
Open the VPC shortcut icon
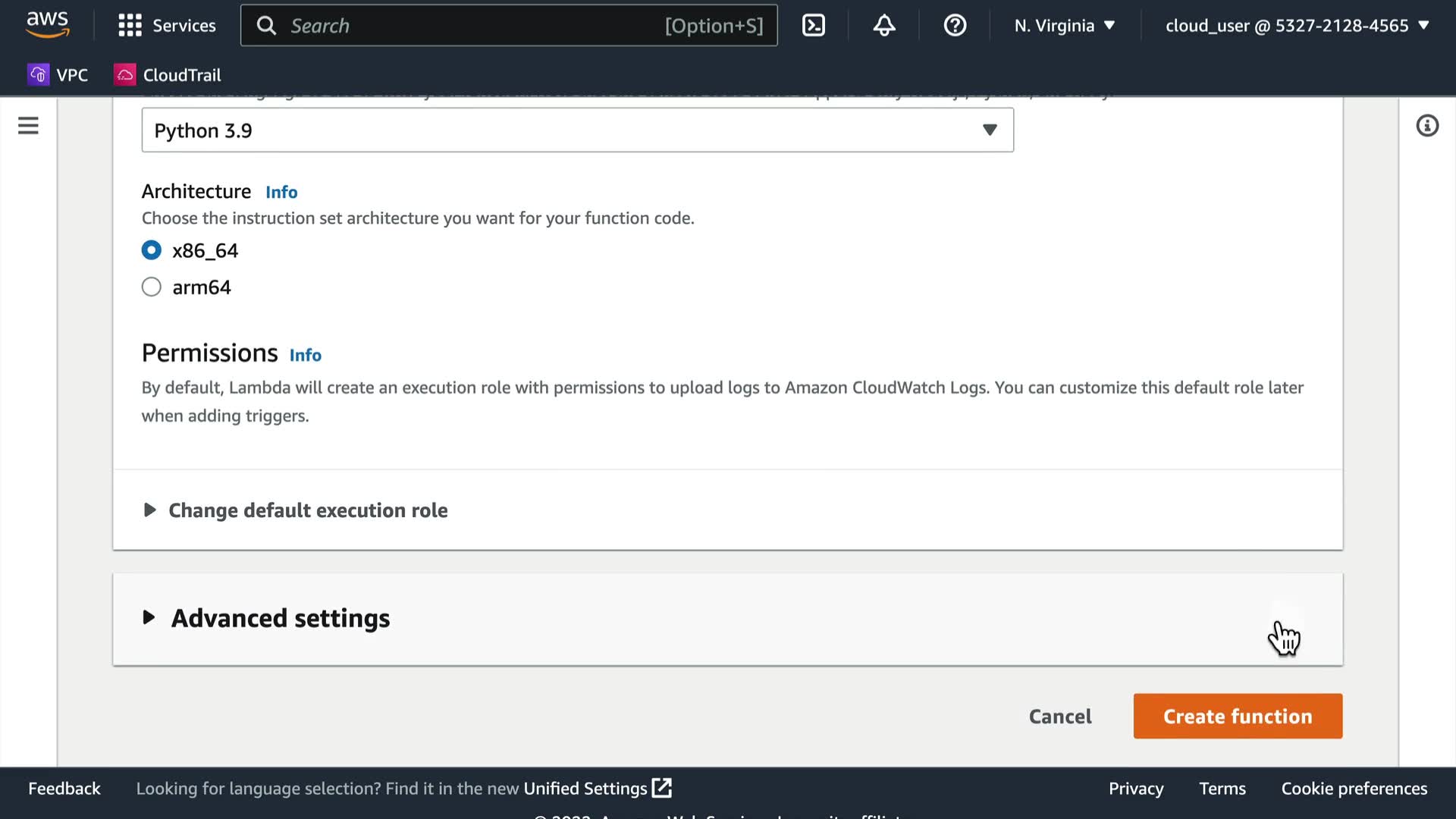pos(38,74)
